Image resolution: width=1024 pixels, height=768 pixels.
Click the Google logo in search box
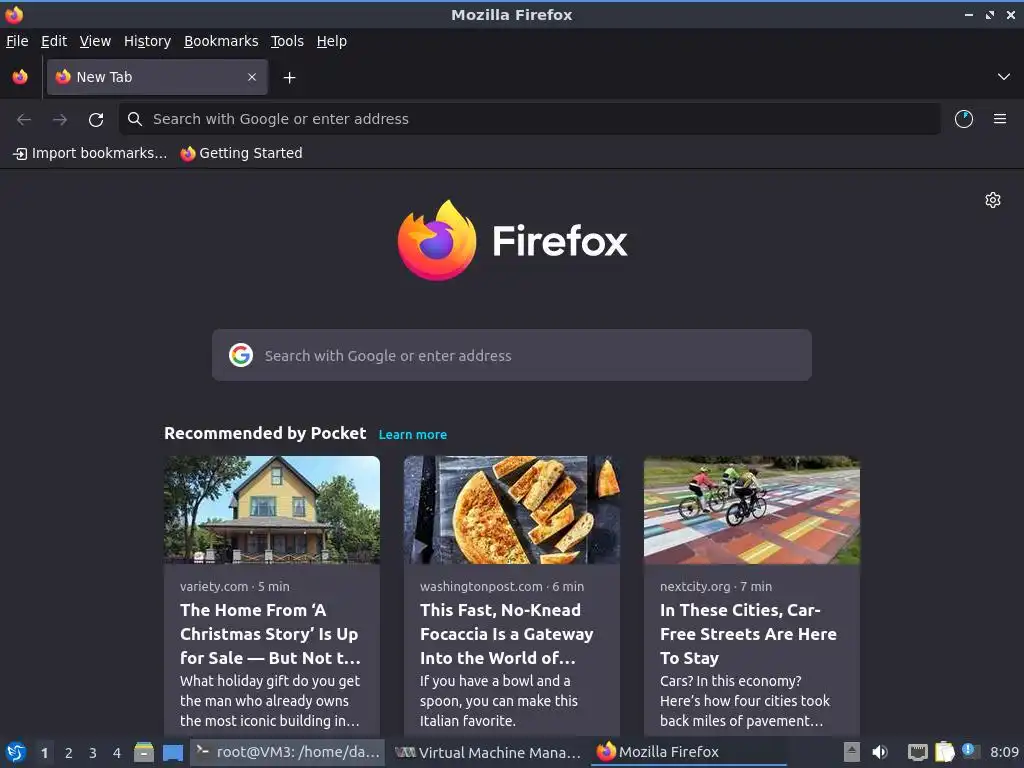pyautogui.click(x=241, y=355)
